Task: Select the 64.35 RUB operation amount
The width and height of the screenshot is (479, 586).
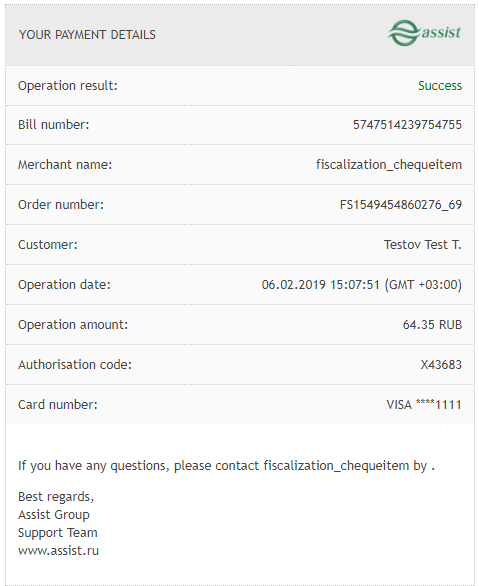Action: (x=432, y=324)
